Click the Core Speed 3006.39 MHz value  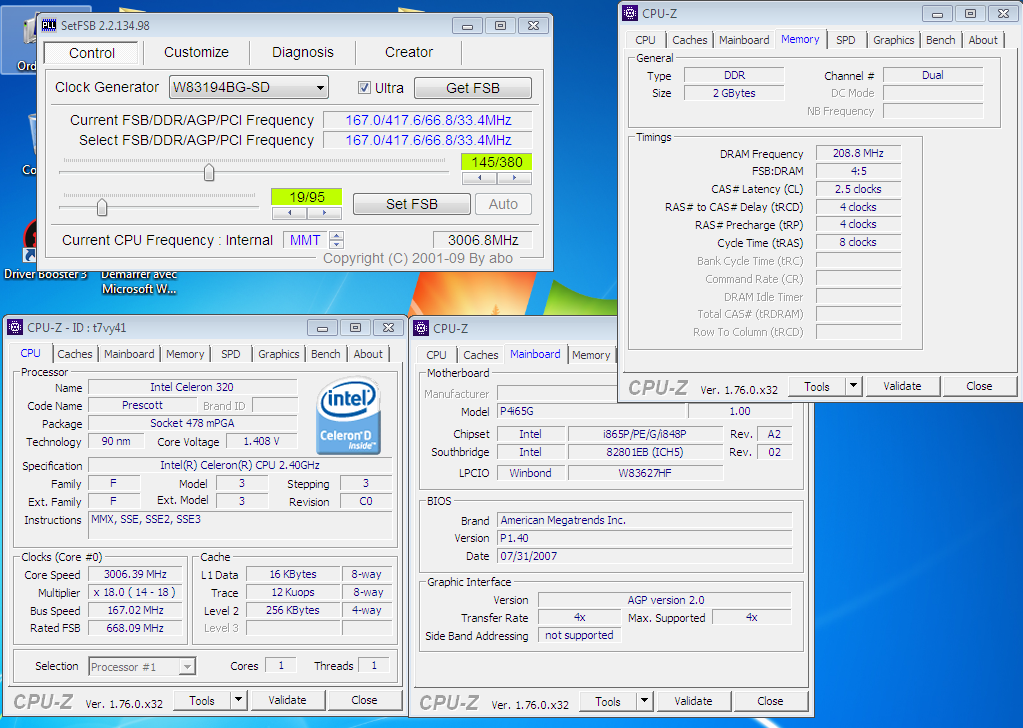point(135,575)
